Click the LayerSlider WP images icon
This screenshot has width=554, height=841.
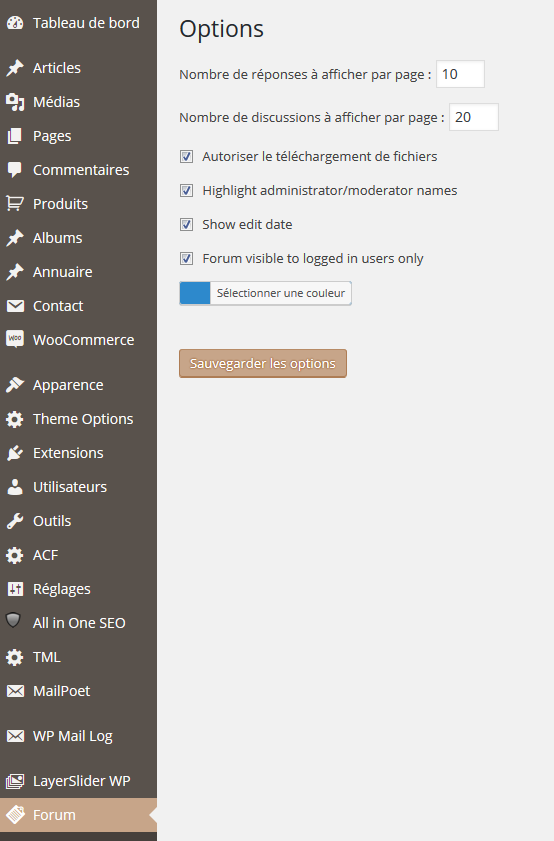point(15,781)
